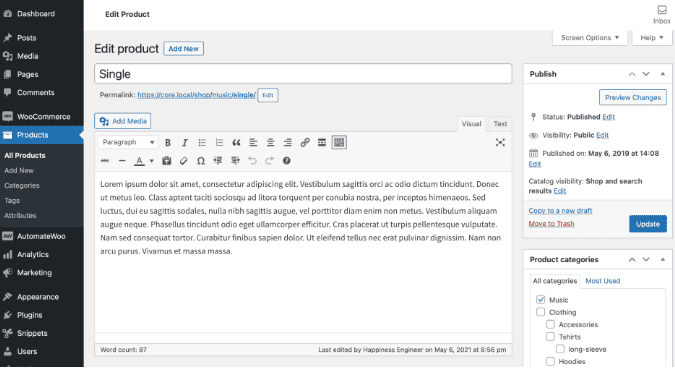Click the insert link icon
The width and height of the screenshot is (675, 373).
click(x=305, y=143)
